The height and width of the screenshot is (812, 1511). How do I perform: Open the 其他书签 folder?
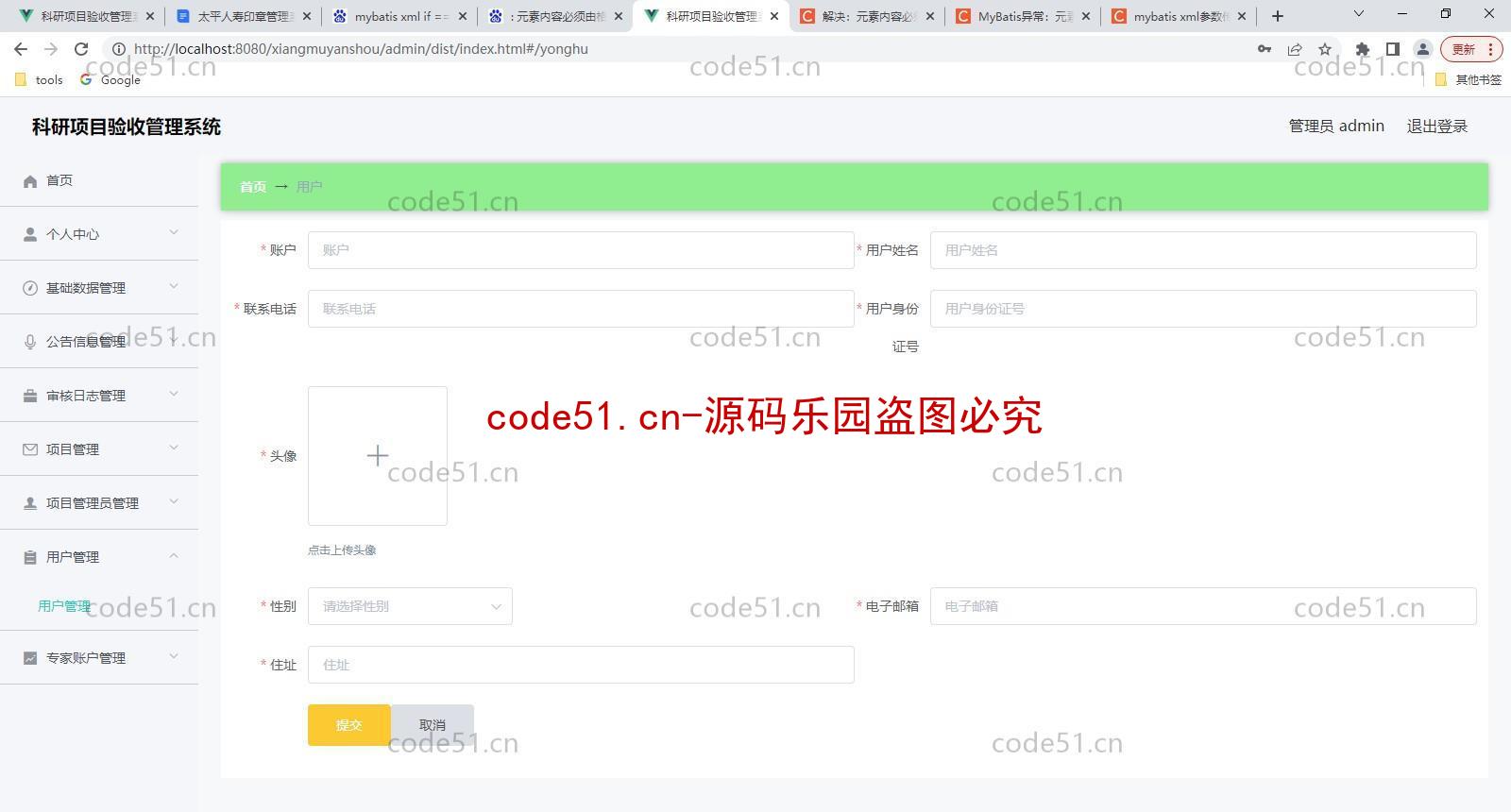[1469, 80]
